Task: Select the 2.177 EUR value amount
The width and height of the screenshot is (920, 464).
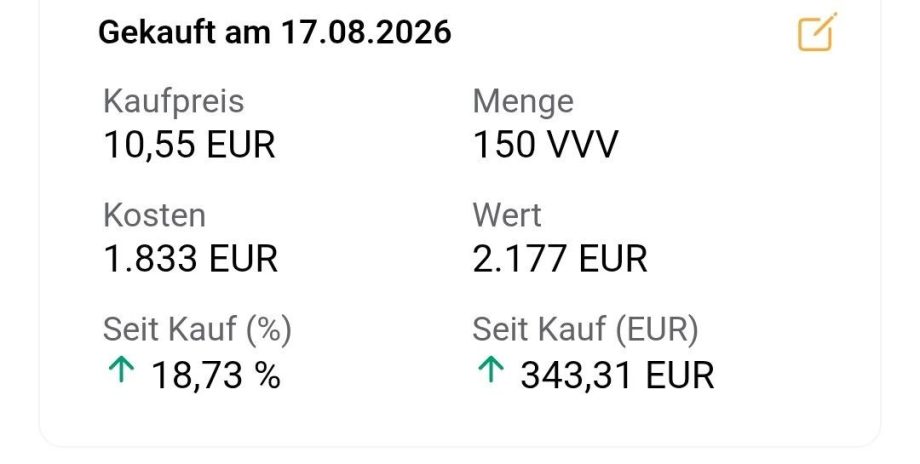Action: coord(560,259)
